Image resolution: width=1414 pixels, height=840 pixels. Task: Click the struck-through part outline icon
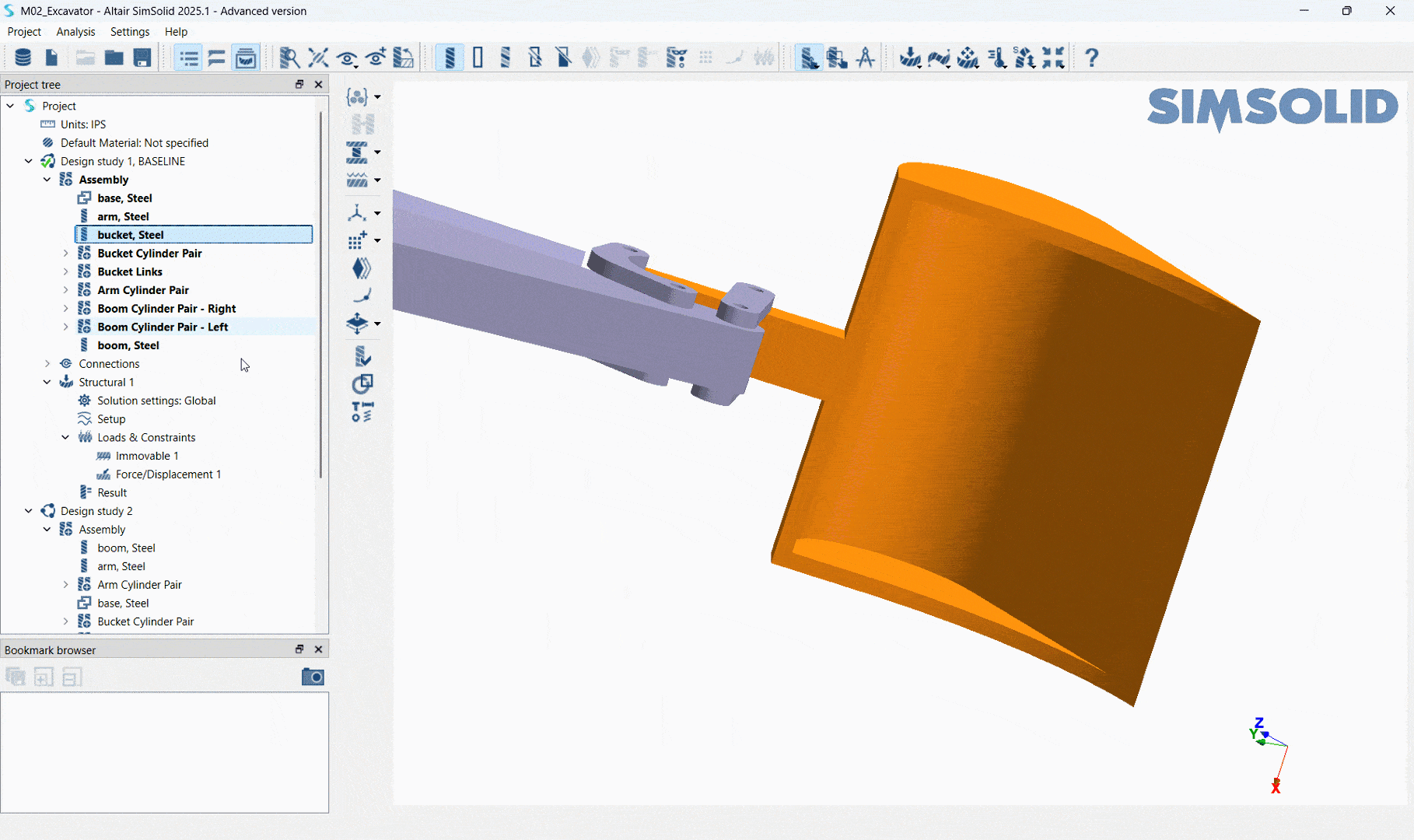point(535,58)
